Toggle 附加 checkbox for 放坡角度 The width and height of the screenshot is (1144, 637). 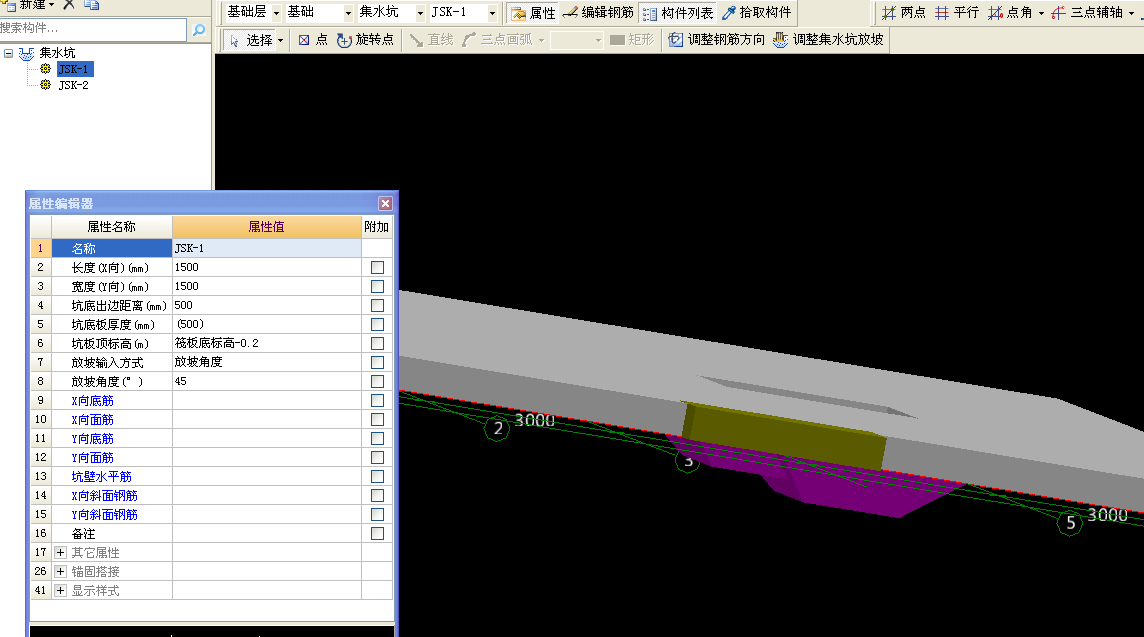pyautogui.click(x=377, y=382)
